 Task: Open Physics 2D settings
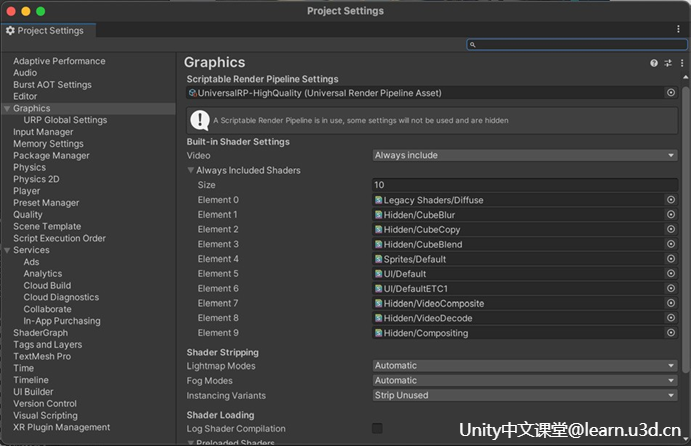tap(36, 179)
